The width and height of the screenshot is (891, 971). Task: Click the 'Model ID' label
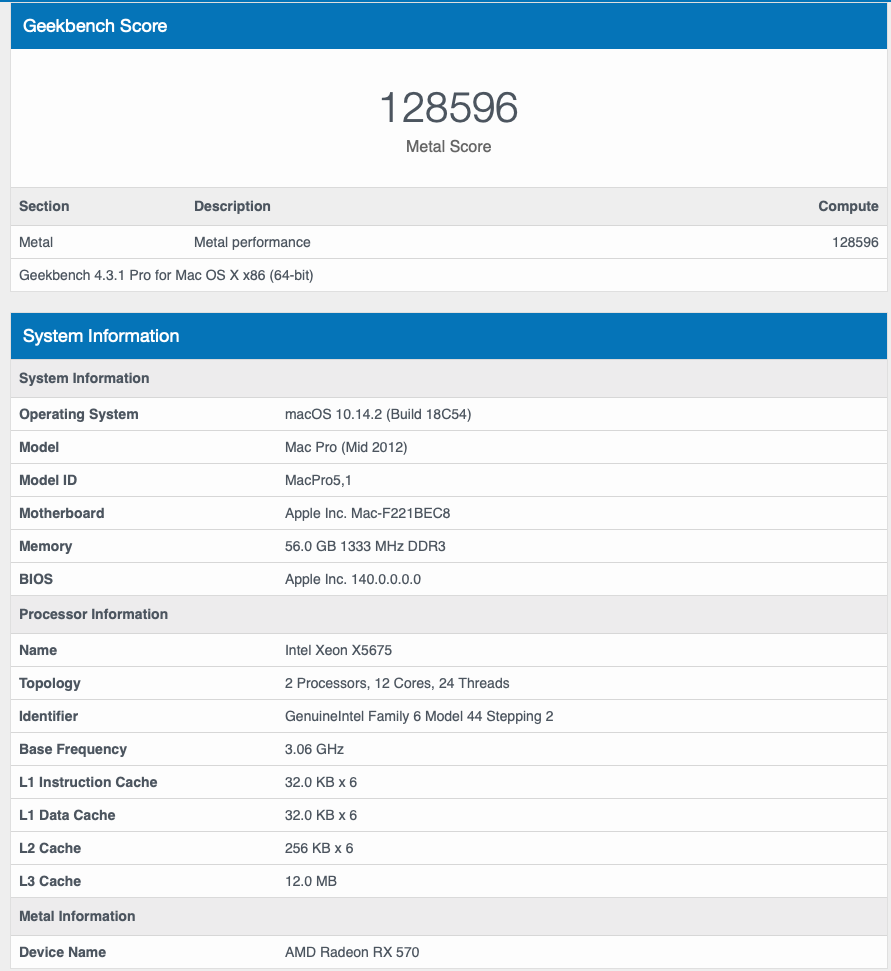(48, 480)
